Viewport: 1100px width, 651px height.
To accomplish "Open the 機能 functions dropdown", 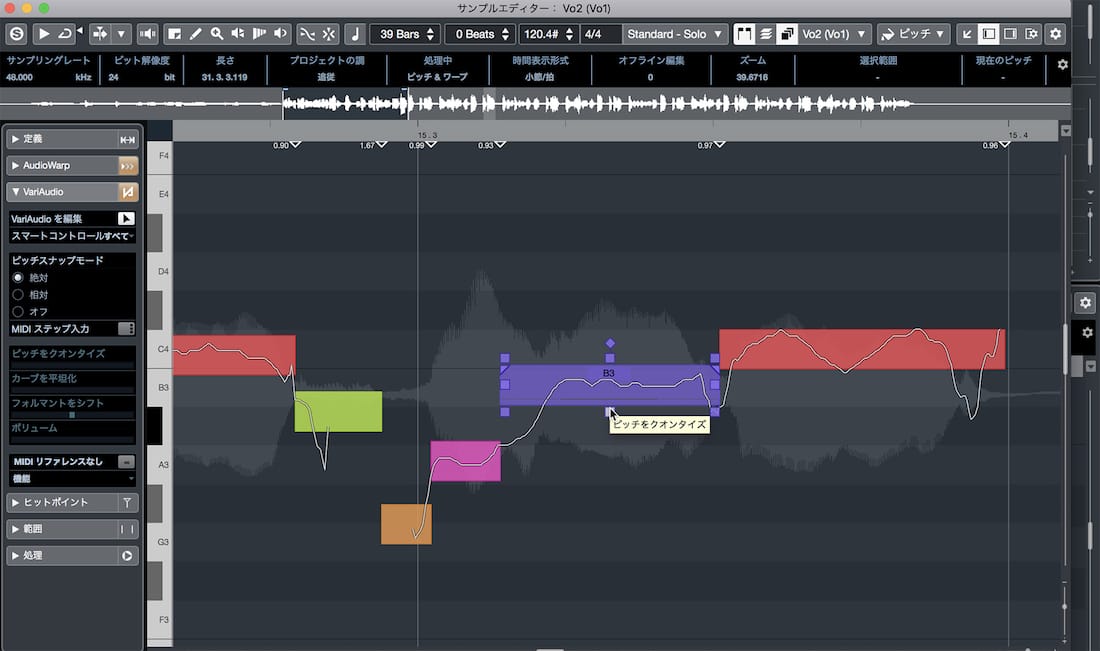I will pos(72,478).
